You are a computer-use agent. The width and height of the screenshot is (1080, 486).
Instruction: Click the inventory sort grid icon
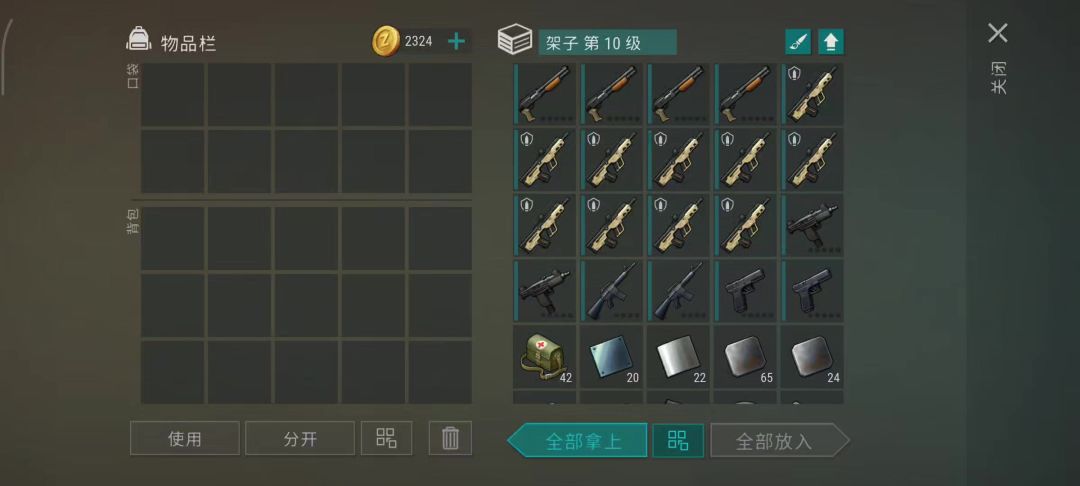386,438
